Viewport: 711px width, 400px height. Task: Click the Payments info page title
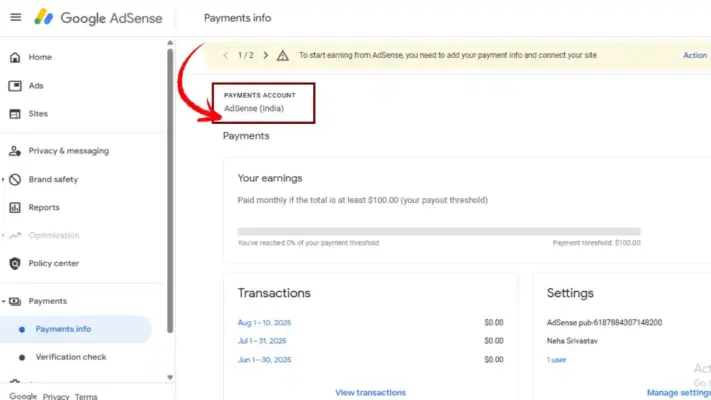pyautogui.click(x=238, y=18)
